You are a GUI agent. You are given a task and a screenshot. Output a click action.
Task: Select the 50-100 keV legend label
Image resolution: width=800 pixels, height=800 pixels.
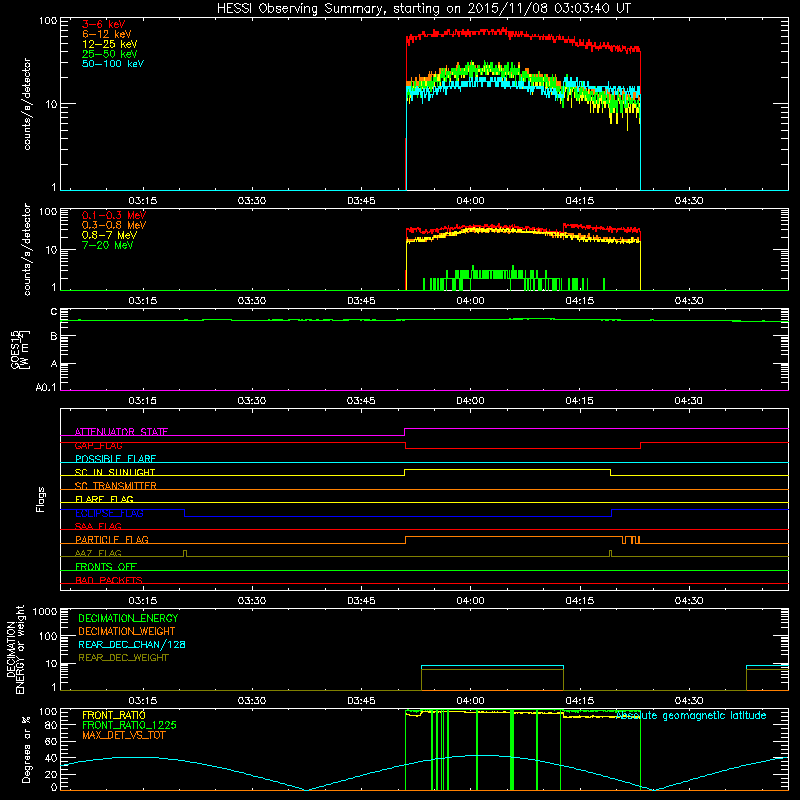pos(113,64)
